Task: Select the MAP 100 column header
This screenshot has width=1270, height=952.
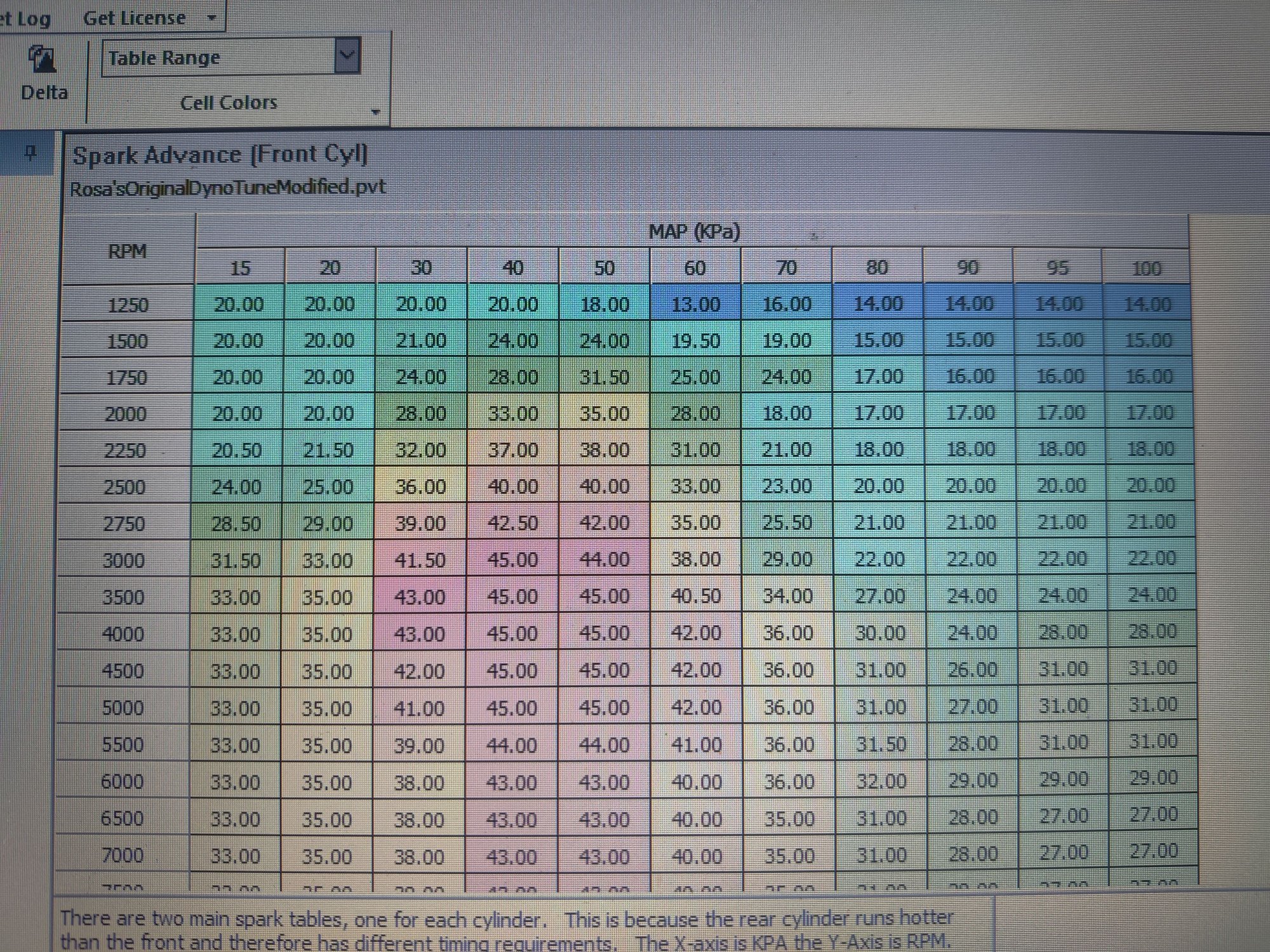Action: coord(1146,268)
